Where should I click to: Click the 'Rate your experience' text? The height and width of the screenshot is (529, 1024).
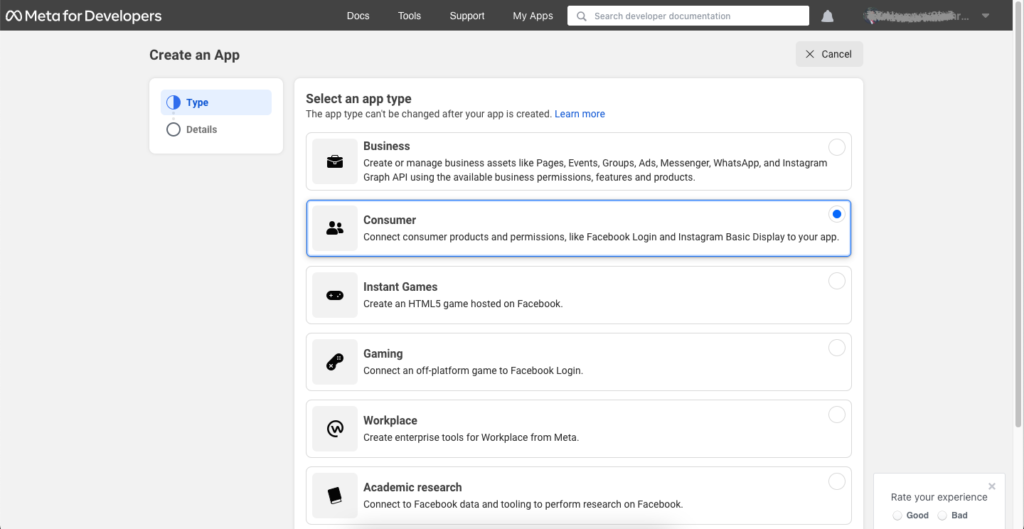[939, 497]
